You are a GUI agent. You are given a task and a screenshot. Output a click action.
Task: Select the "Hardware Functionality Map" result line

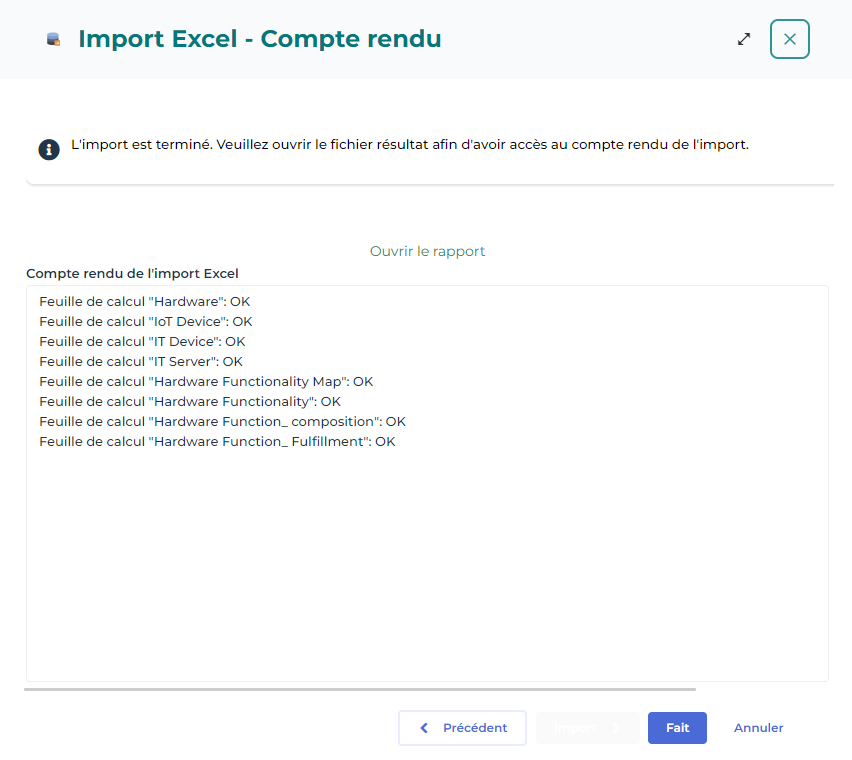[206, 381]
